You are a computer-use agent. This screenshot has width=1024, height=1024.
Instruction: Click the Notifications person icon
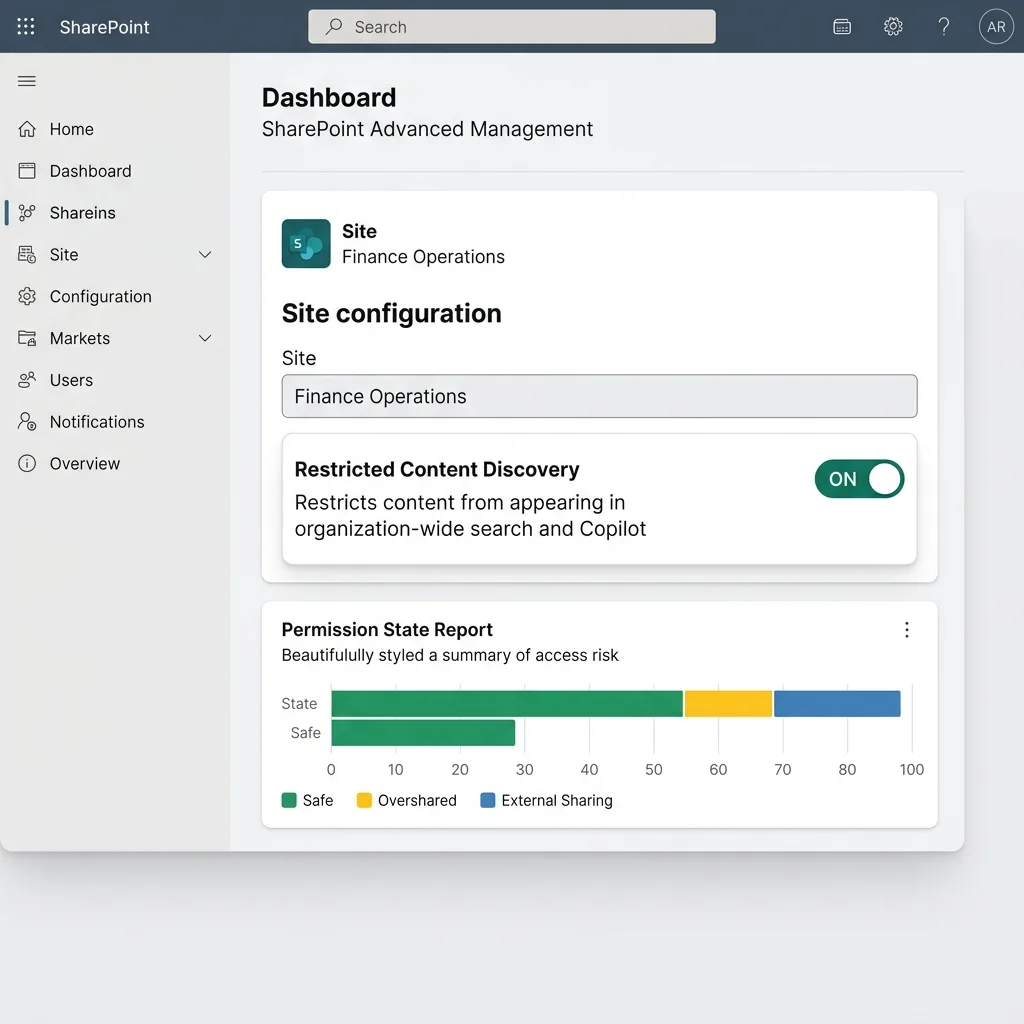click(x=27, y=421)
